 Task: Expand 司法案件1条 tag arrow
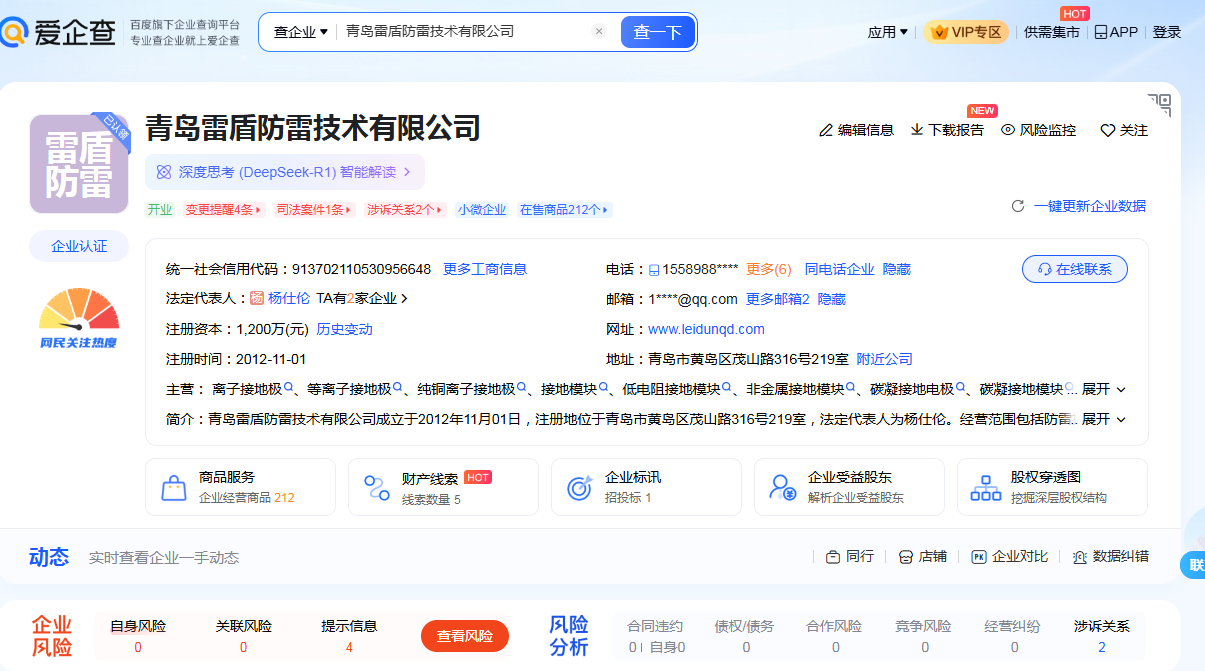349,210
